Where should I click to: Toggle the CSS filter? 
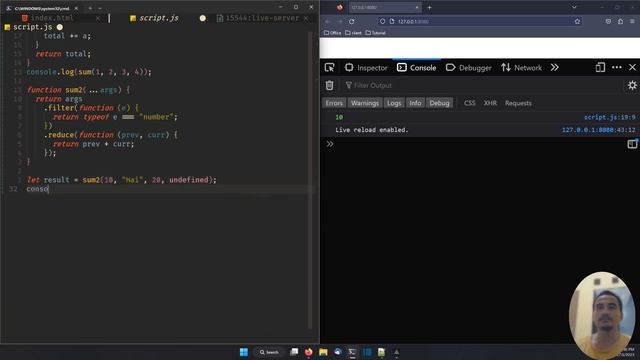pos(469,103)
